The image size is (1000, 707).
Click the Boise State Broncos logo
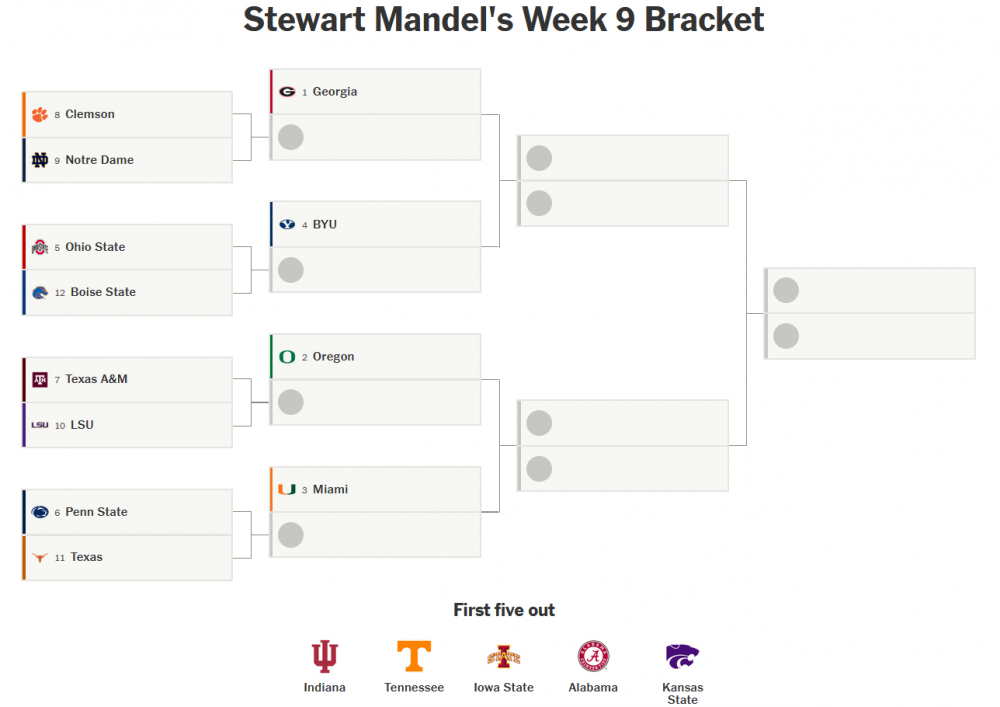click(x=39, y=293)
